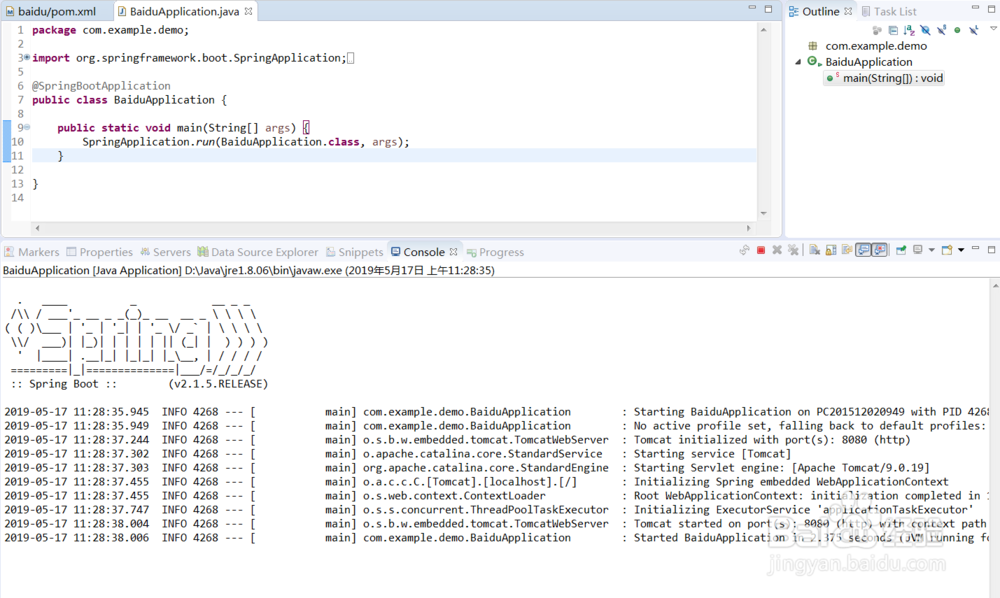The image size is (1000, 598).
Task: Toggle show console when standard error changes
Action: pos(879,250)
